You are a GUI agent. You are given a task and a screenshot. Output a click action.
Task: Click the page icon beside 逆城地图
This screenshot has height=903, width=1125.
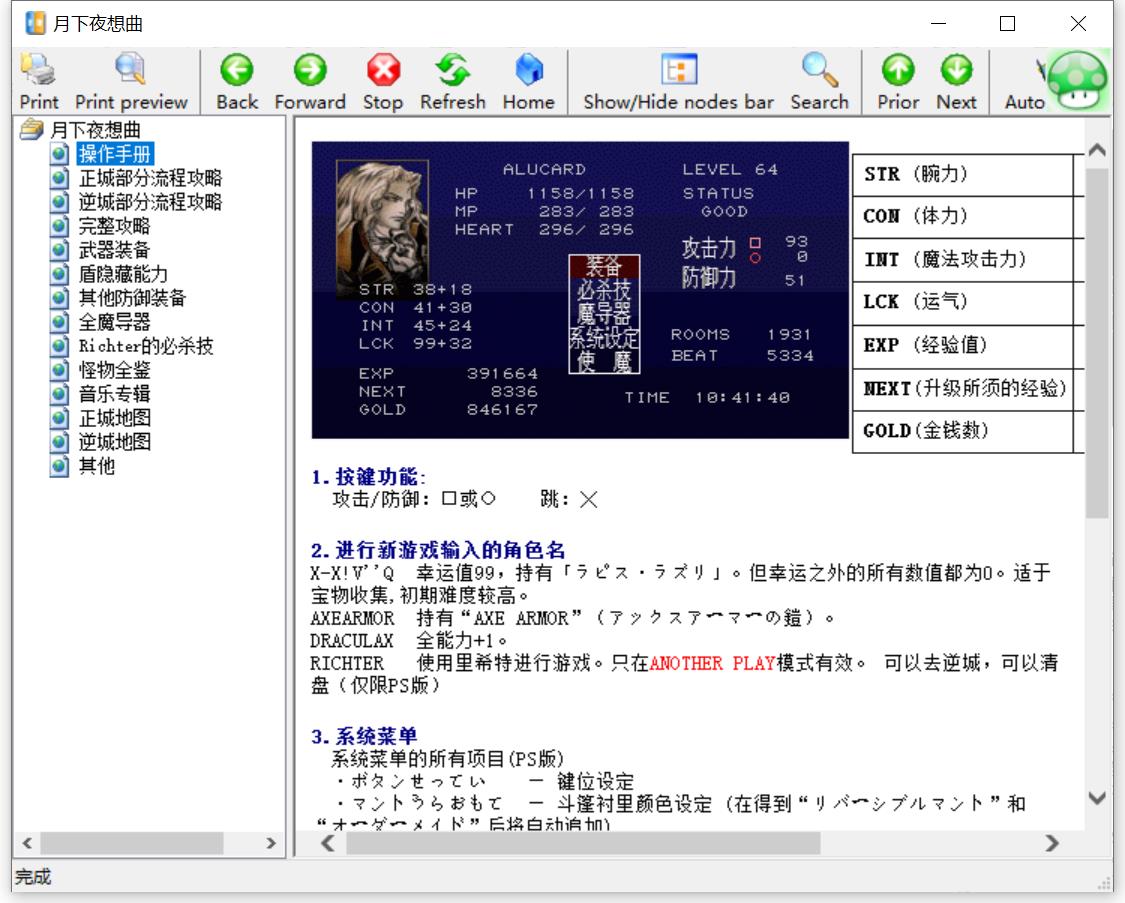point(60,442)
